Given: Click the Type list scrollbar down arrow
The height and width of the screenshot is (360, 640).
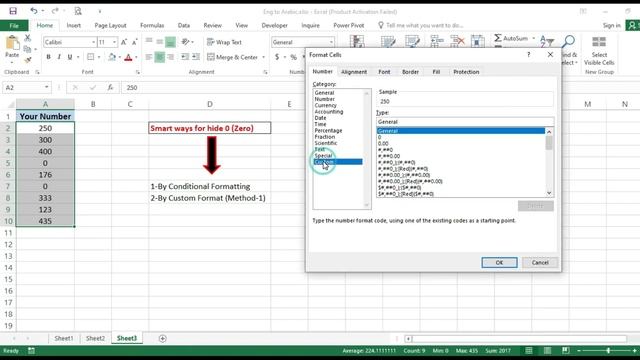Looking at the screenshot, I should (549, 193).
